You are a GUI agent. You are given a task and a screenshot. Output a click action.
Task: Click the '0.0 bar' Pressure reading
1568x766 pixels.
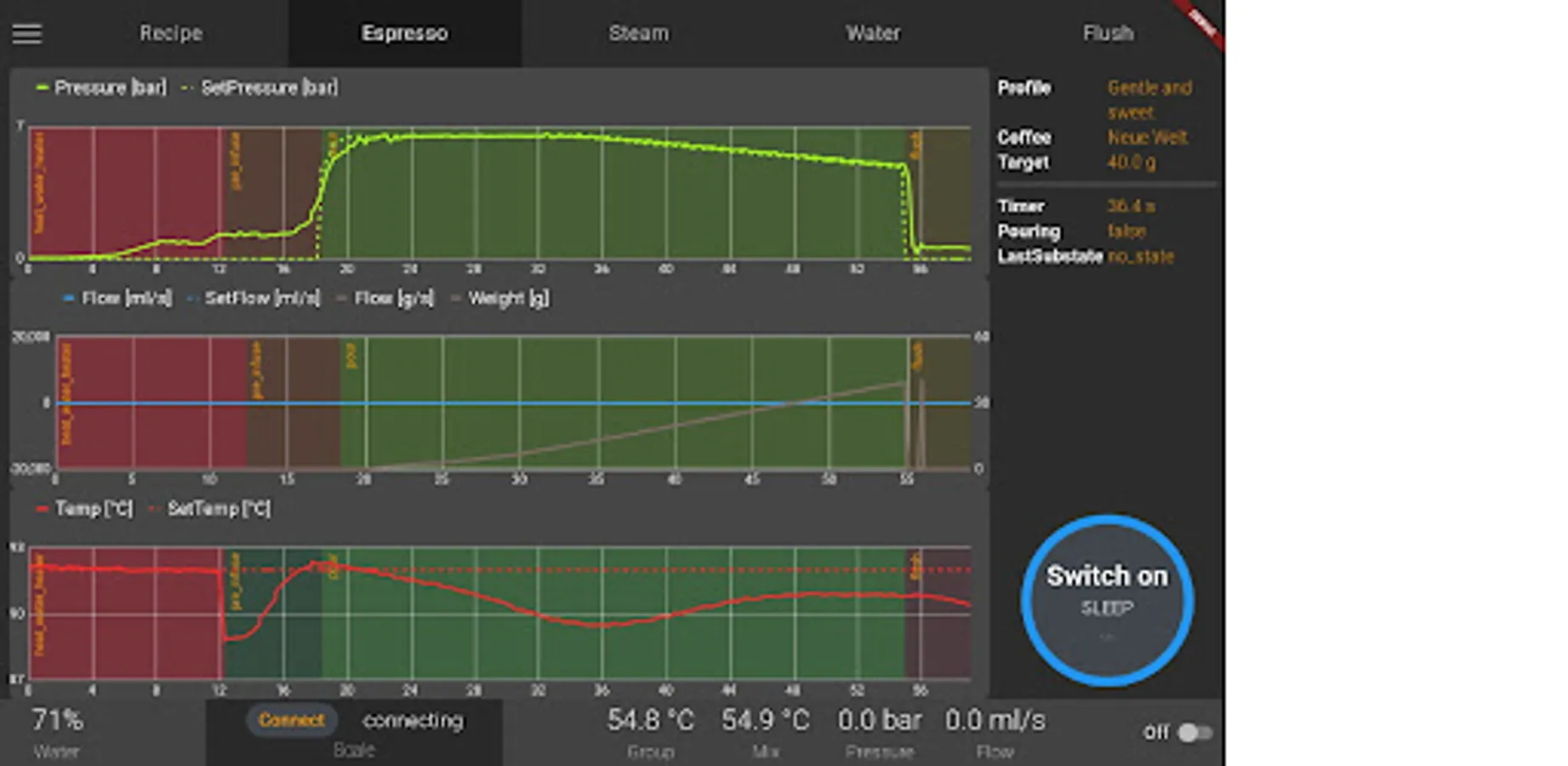coord(880,720)
